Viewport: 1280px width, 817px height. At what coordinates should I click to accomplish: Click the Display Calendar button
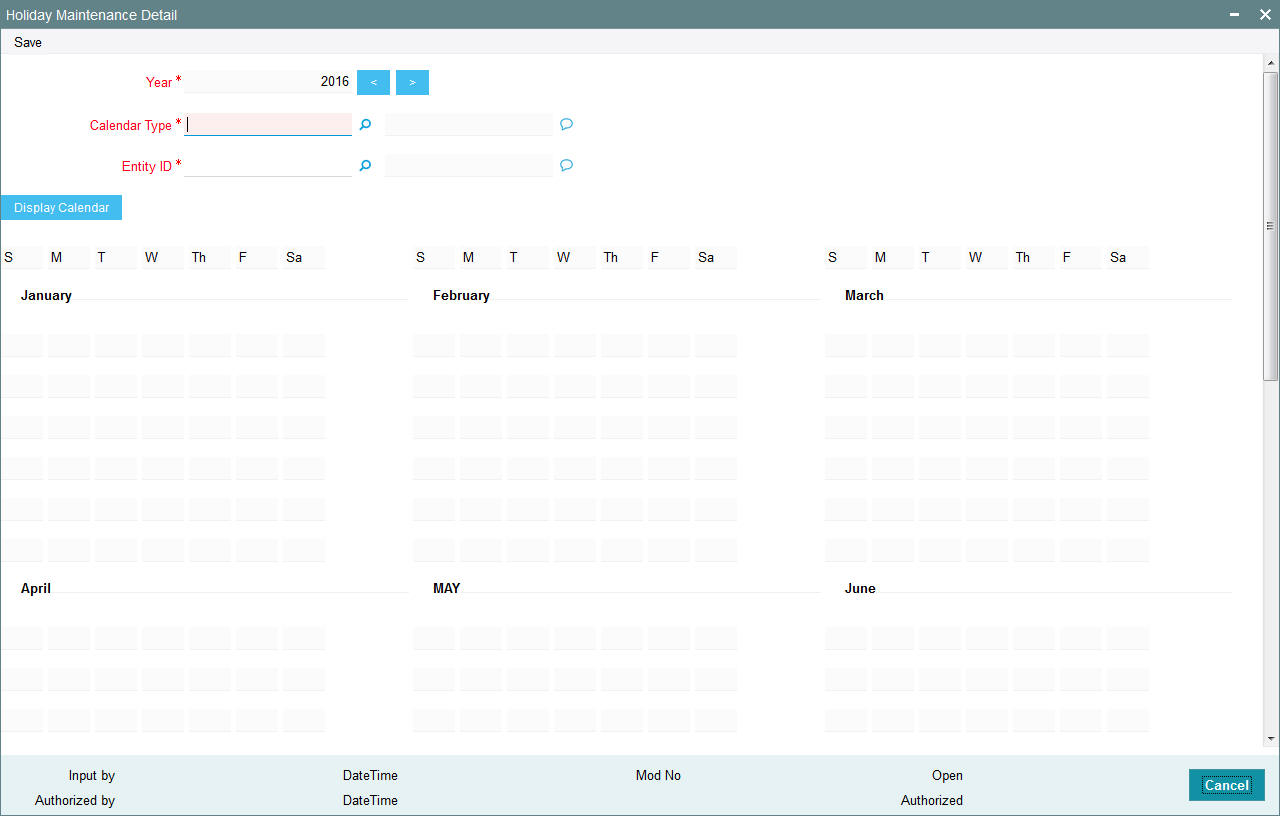(x=61, y=207)
